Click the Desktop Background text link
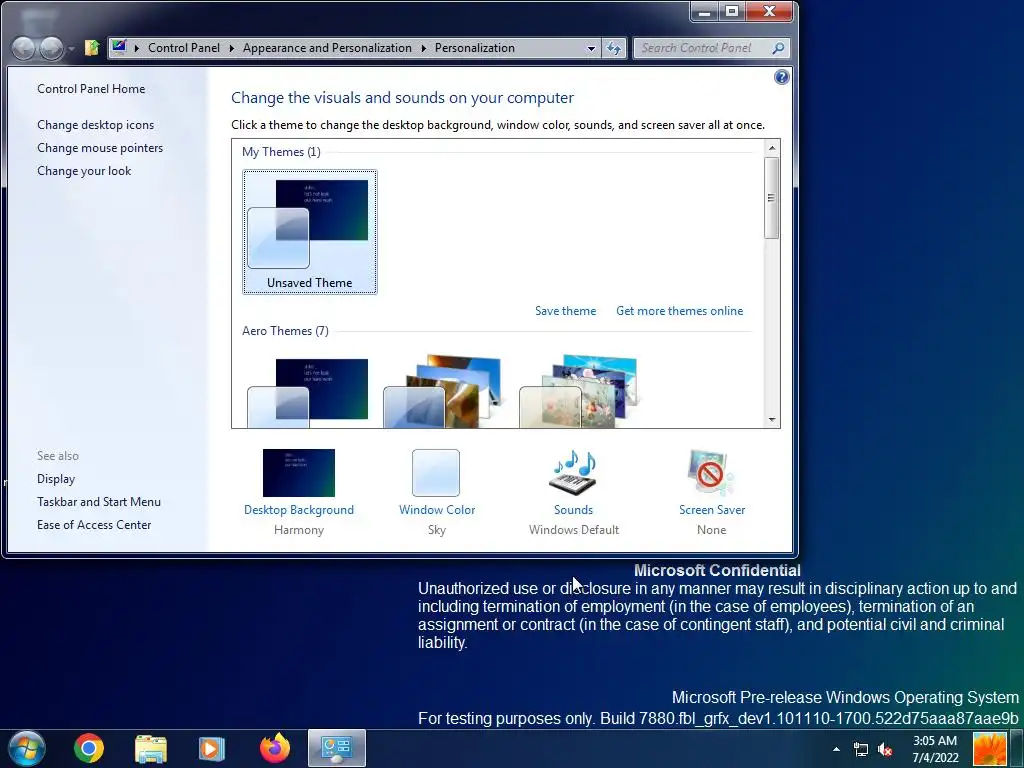The width and height of the screenshot is (1024, 768). (x=298, y=509)
